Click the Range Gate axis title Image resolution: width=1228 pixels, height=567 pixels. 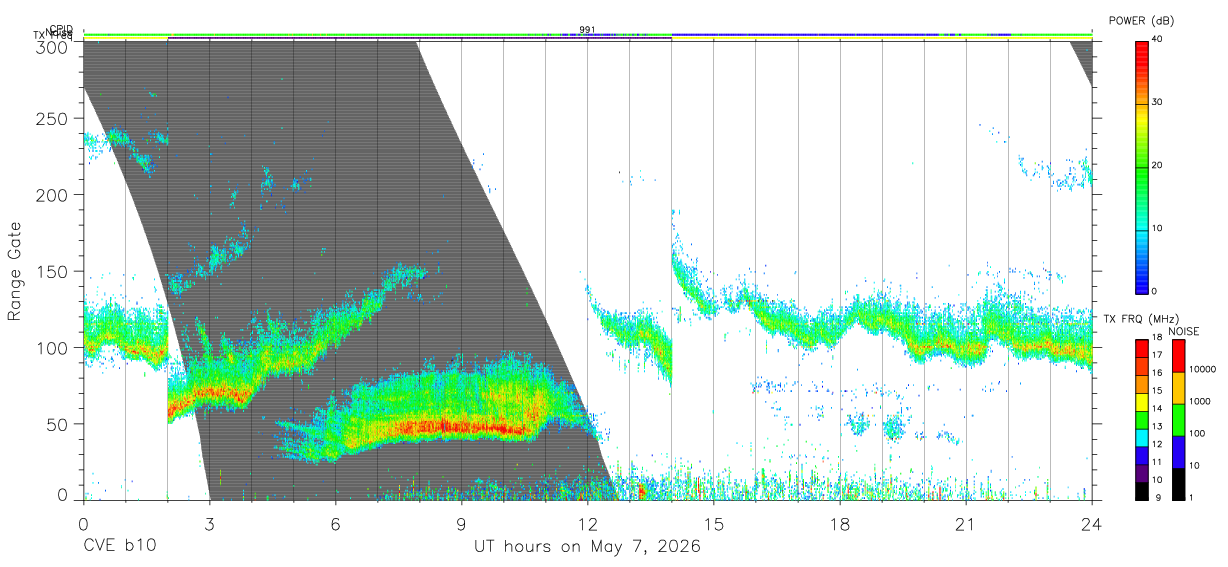pos(15,271)
